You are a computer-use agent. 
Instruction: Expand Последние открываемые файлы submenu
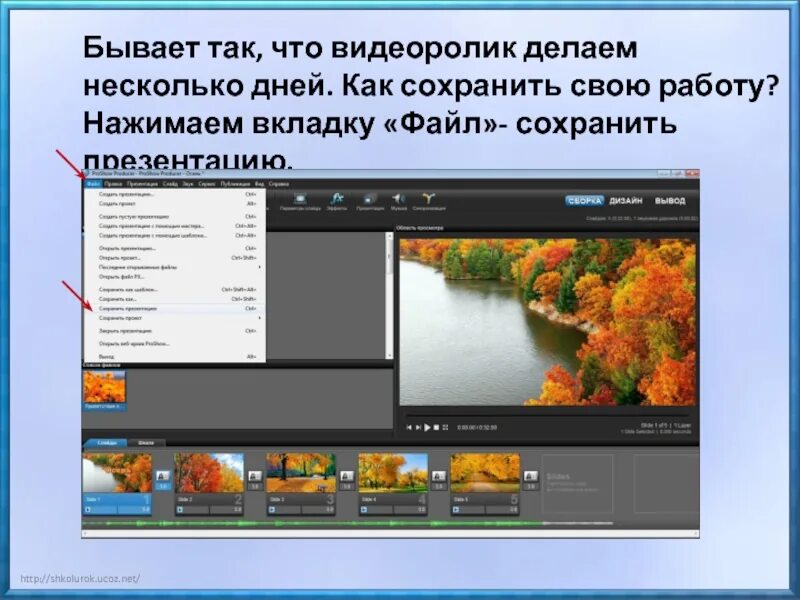pyautogui.click(x=175, y=267)
